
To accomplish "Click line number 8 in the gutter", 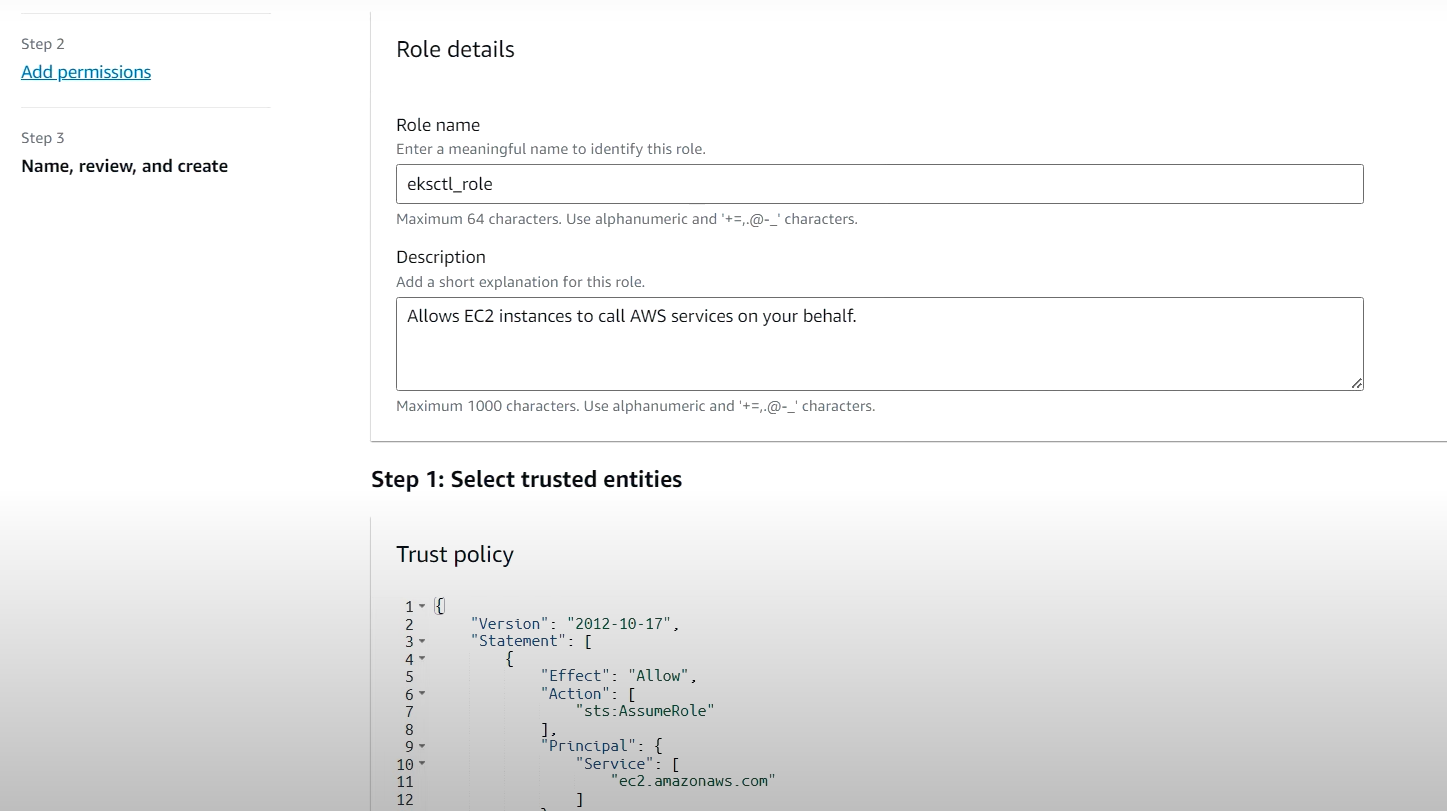I will click(409, 729).
